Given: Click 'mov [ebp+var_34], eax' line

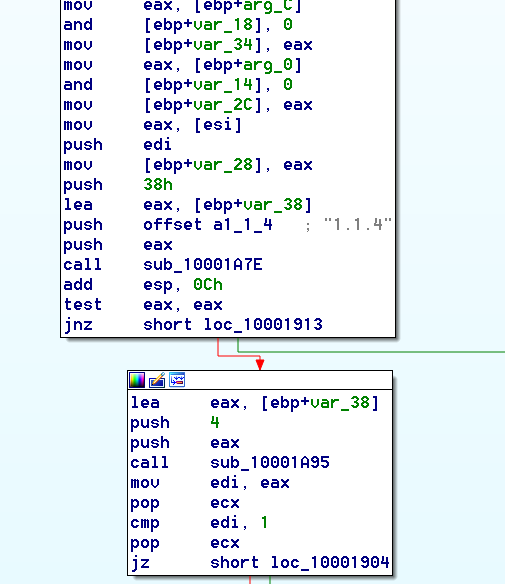Looking at the screenshot, I should (188, 45).
